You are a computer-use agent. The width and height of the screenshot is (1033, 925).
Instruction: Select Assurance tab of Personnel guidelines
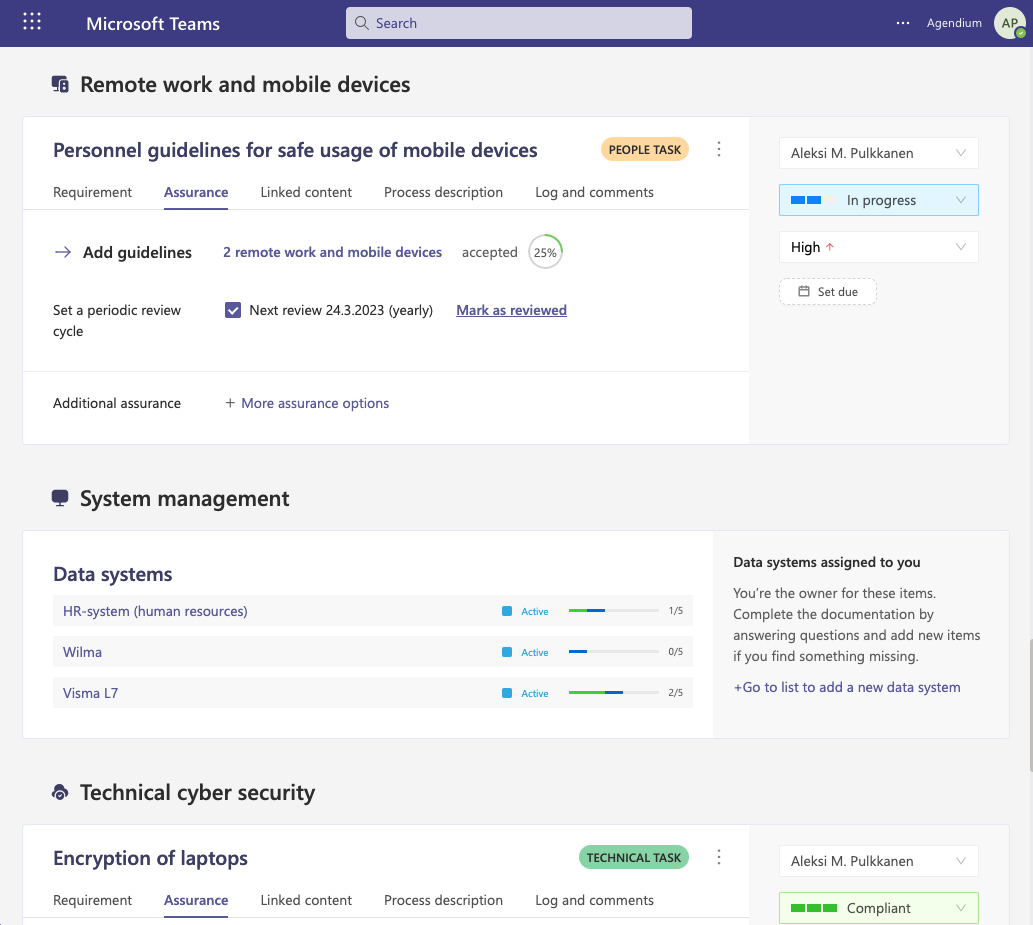click(x=196, y=192)
